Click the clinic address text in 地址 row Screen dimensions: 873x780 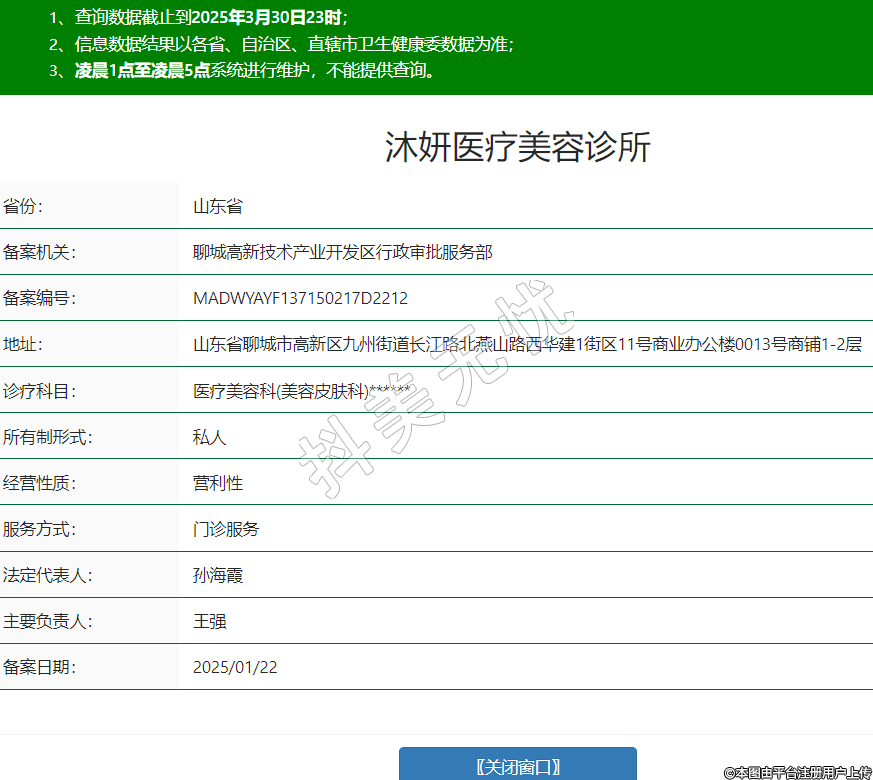527,345
